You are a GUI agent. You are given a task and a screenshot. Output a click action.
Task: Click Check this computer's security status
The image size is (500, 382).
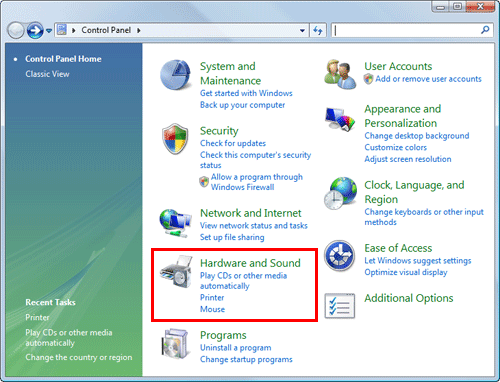click(x=255, y=160)
